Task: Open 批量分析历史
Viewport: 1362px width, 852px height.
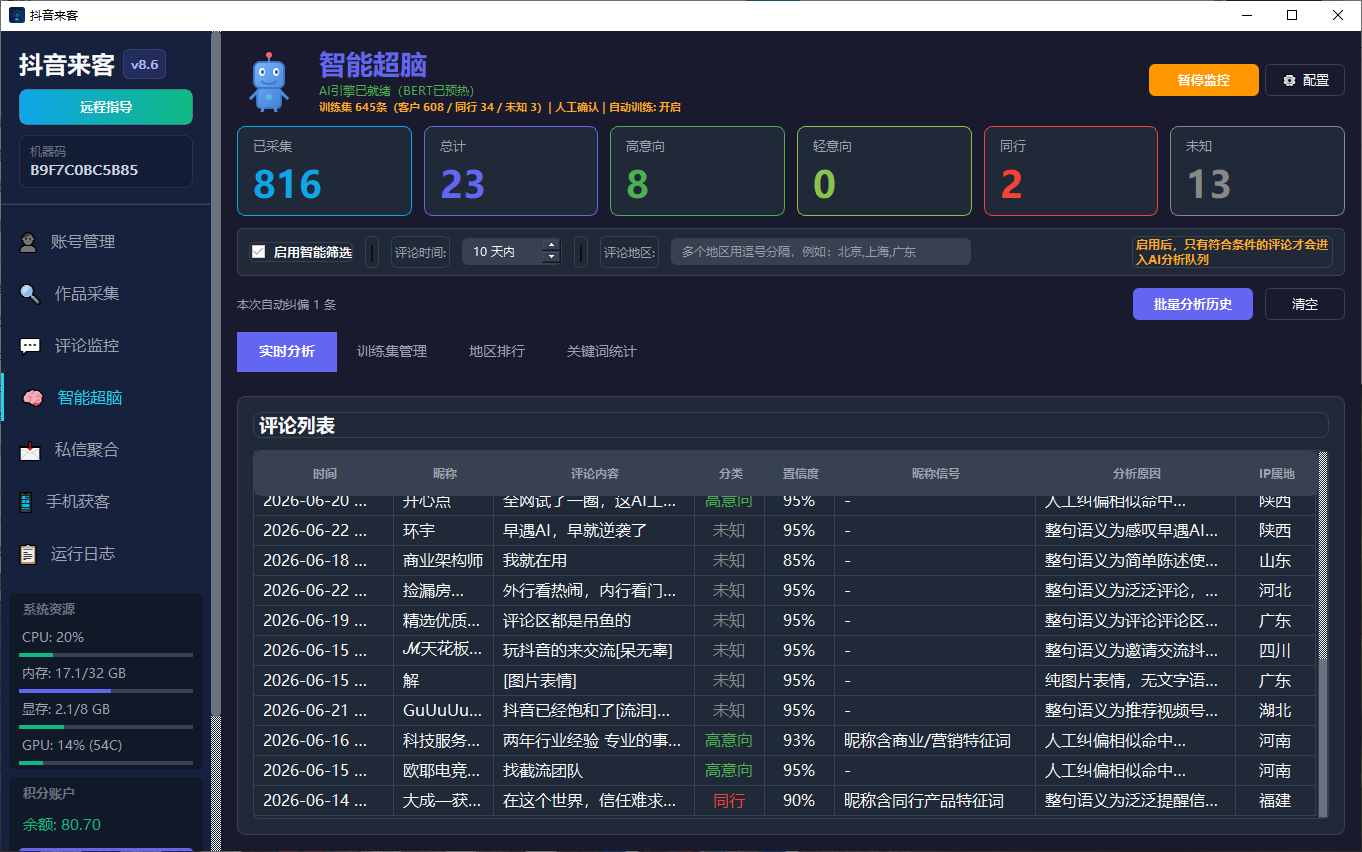Action: point(1193,304)
